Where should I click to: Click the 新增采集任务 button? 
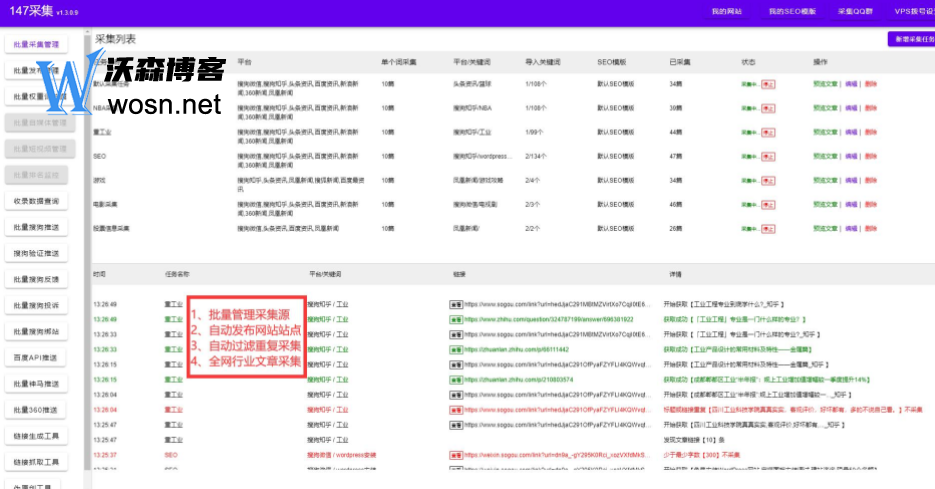click(913, 39)
